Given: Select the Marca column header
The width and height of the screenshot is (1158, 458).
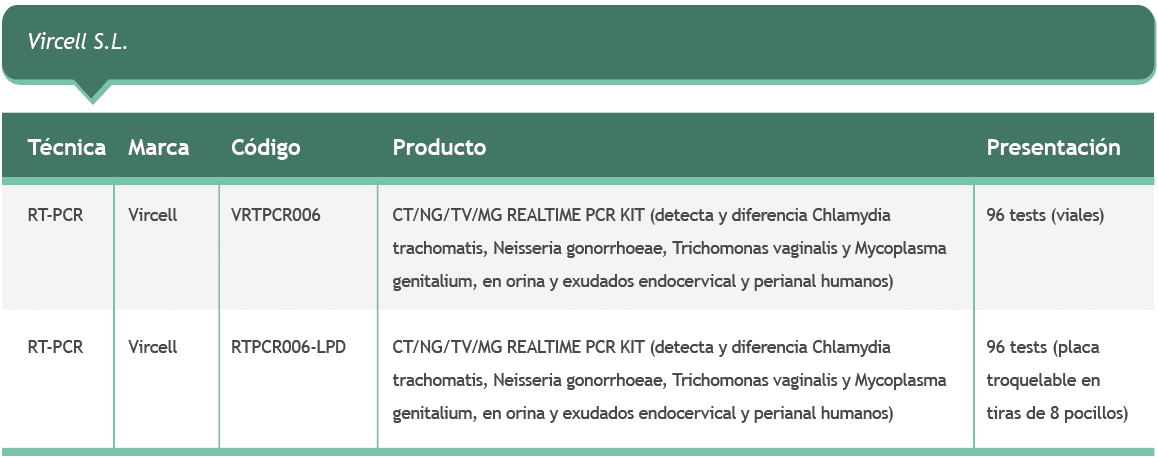Looking at the screenshot, I should point(159,148).
